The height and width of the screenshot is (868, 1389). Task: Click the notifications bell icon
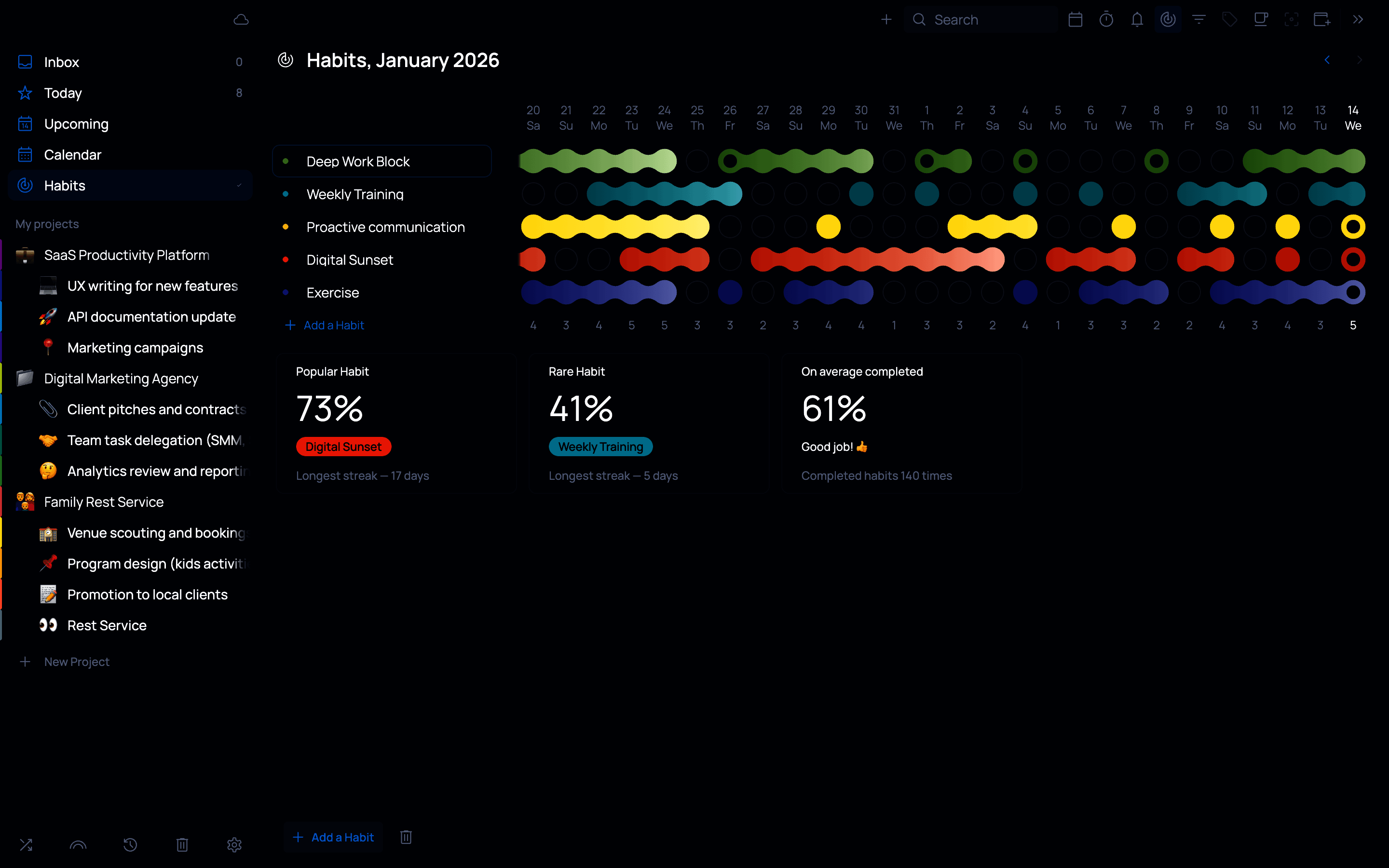[x=1136, y=19]
